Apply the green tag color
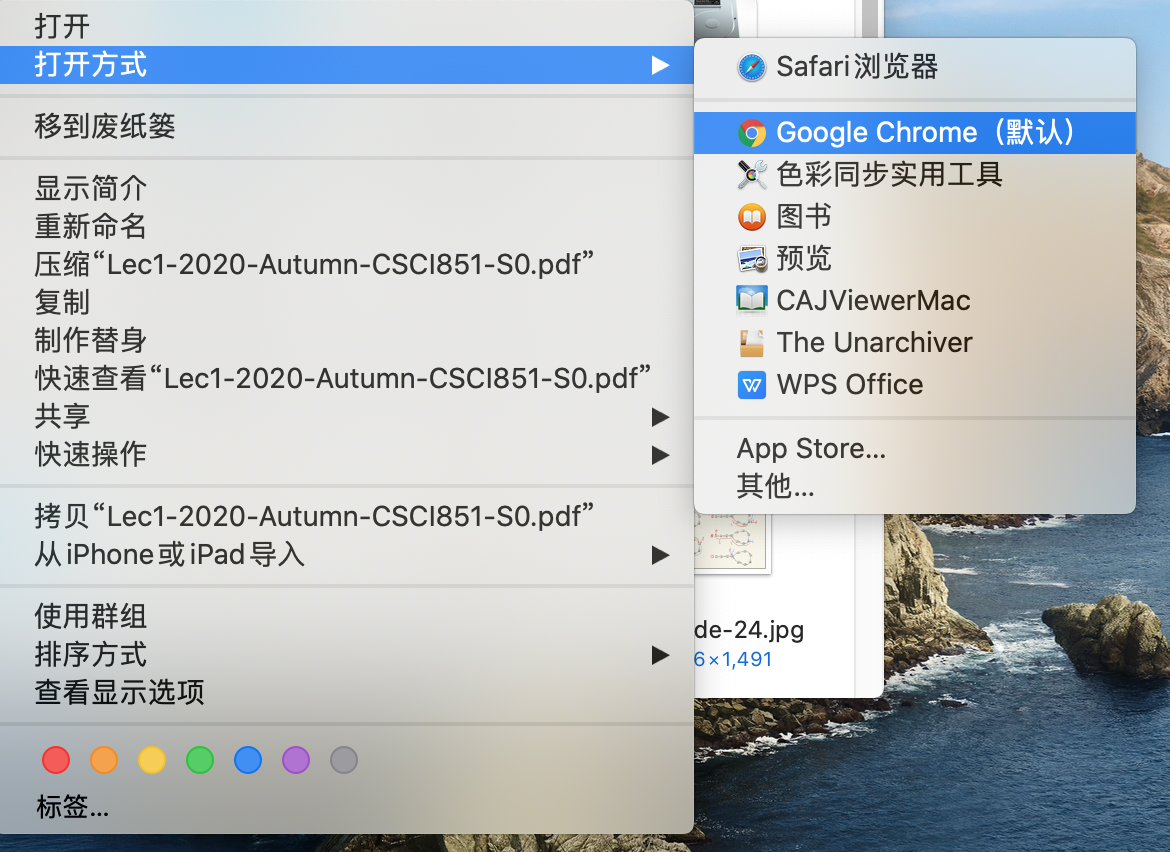 [200, 760]
